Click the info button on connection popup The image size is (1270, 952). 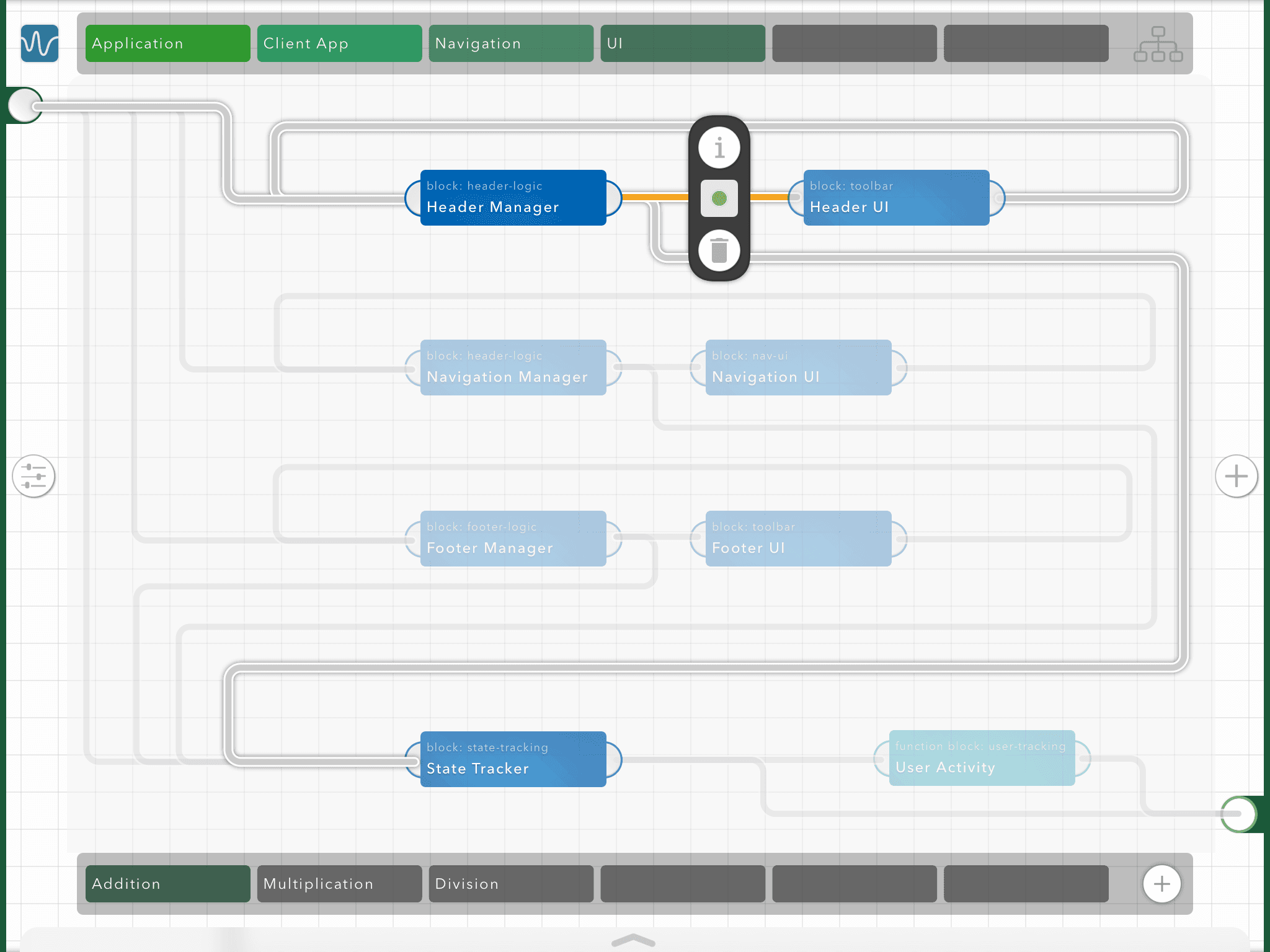[719, 148]
